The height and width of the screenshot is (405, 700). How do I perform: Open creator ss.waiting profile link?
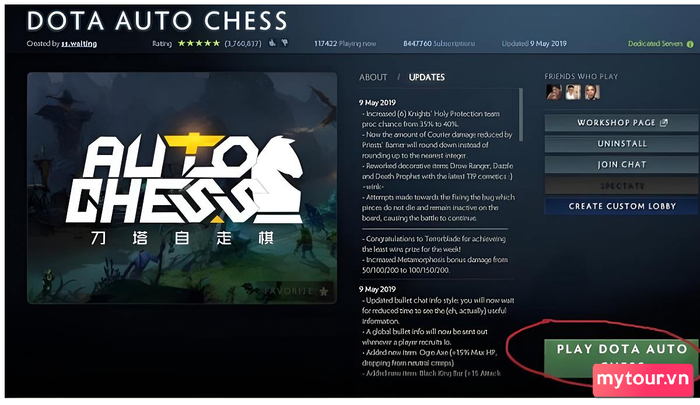(x=79, y=44)
